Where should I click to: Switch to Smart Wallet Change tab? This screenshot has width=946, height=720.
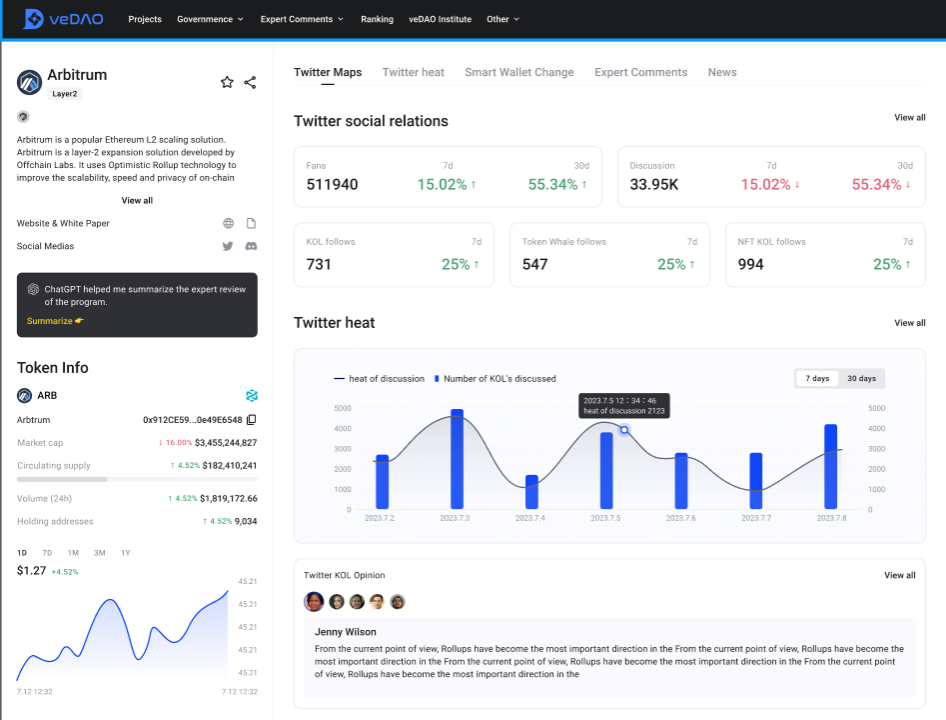(519, 72)
